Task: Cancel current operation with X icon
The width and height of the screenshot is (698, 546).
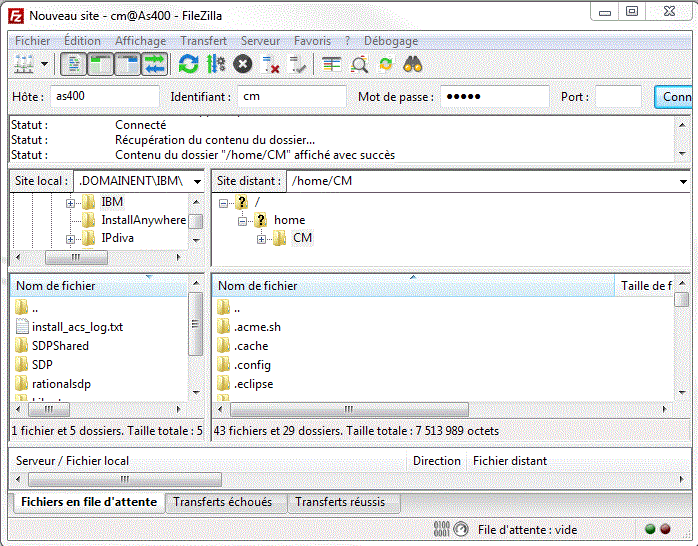Action: point(243,64)
